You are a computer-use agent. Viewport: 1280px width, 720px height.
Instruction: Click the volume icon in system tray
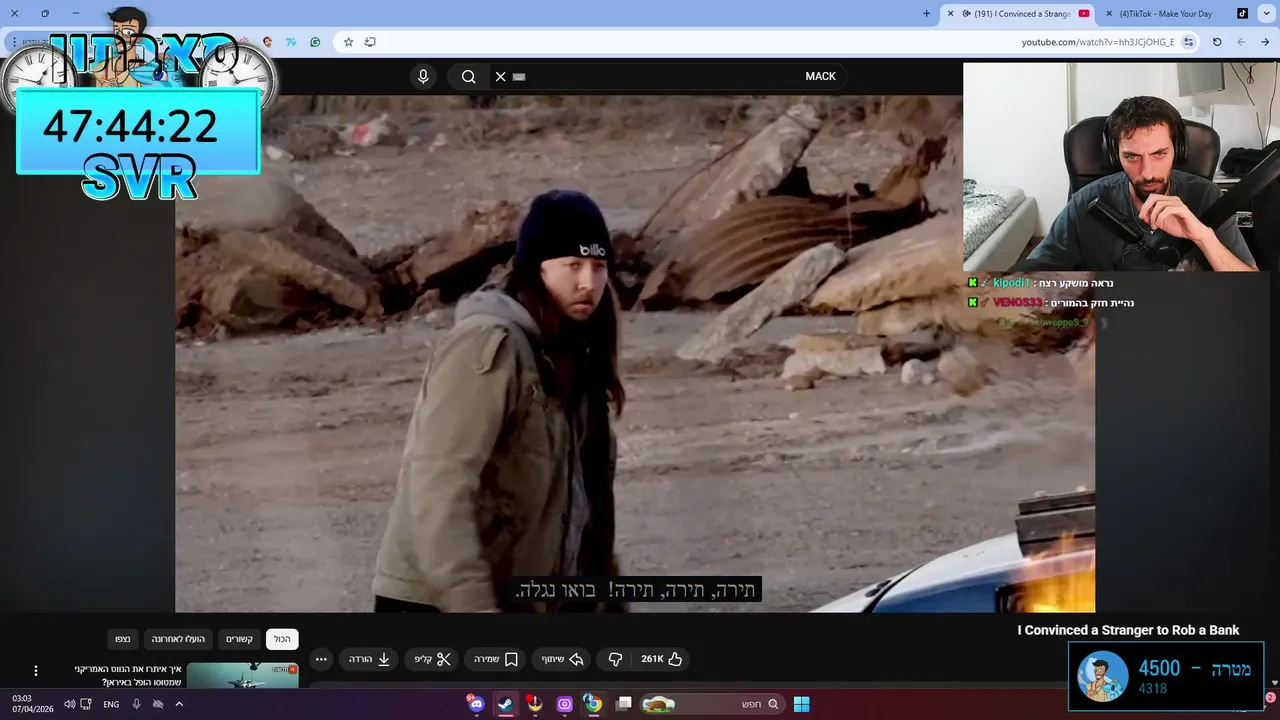coord(69,704)
